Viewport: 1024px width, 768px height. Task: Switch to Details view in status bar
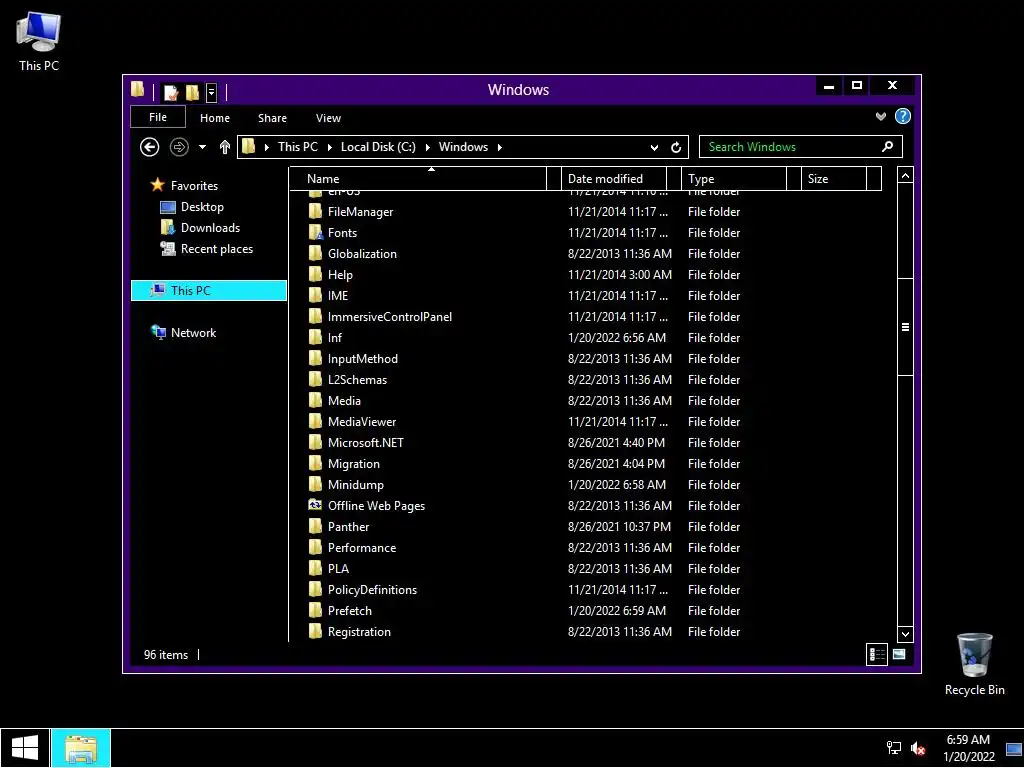tap(877, 654)
